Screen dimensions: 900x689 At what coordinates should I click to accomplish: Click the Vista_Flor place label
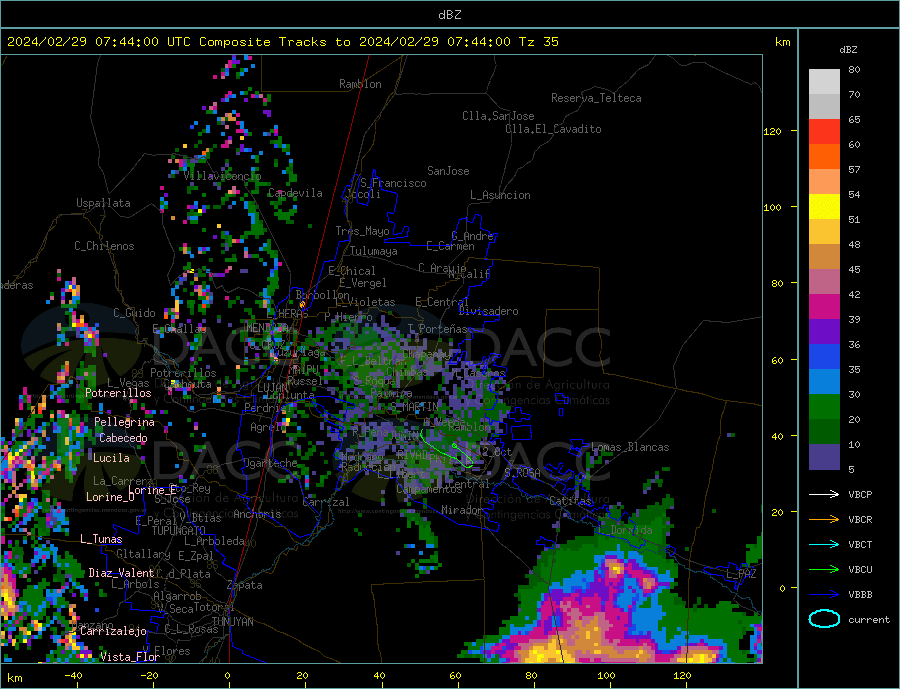tap(130, 657)
